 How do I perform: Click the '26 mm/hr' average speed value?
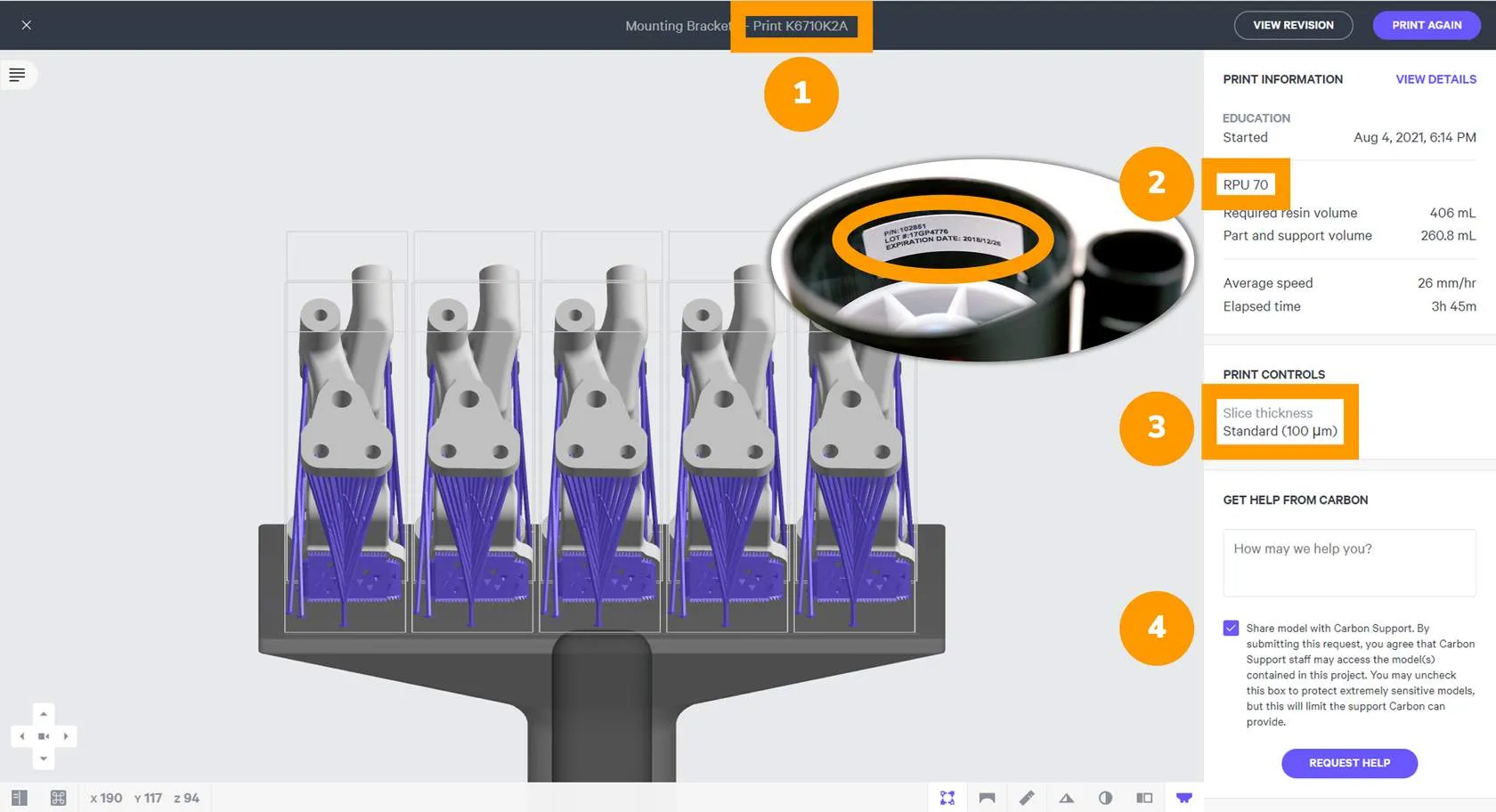pyautogui.click(x=1446, y=283)
